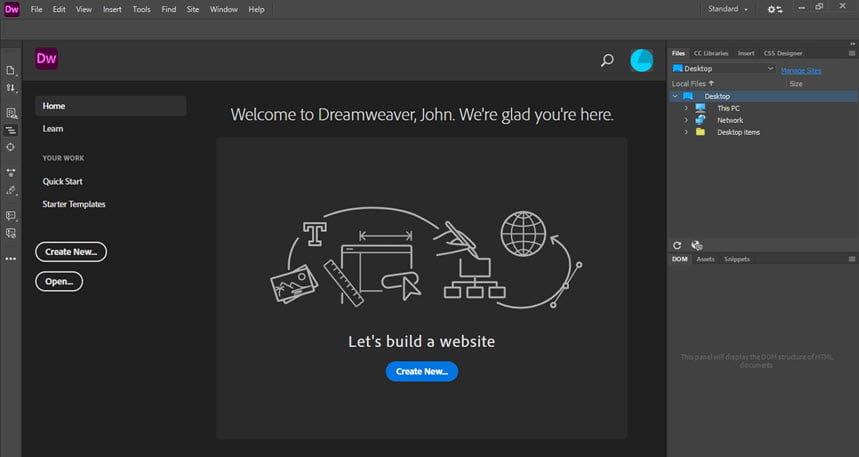Select the Desktop row in file tree

764,96
